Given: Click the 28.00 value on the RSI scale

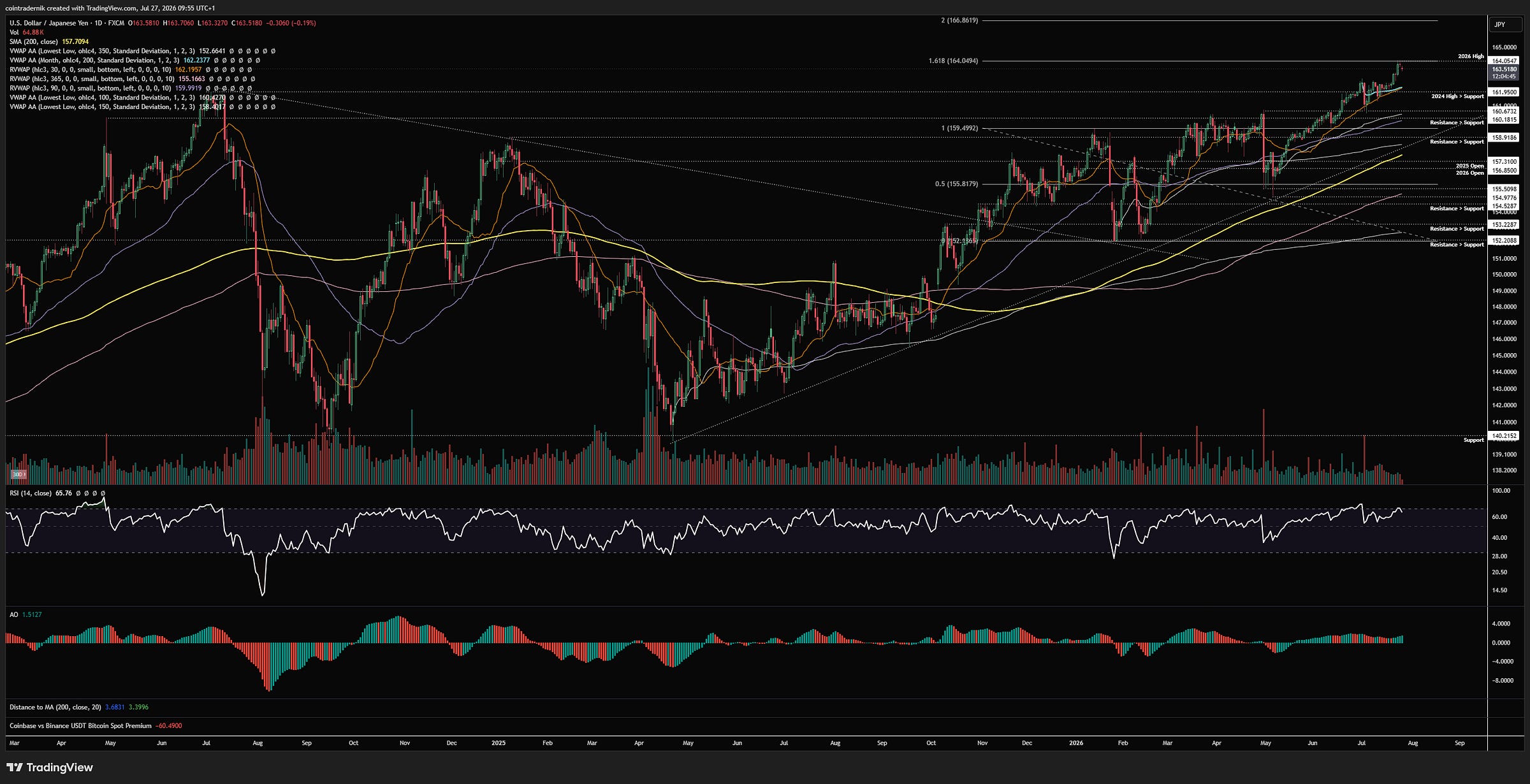Looking at the screenshot, I should click(1499, 556).
